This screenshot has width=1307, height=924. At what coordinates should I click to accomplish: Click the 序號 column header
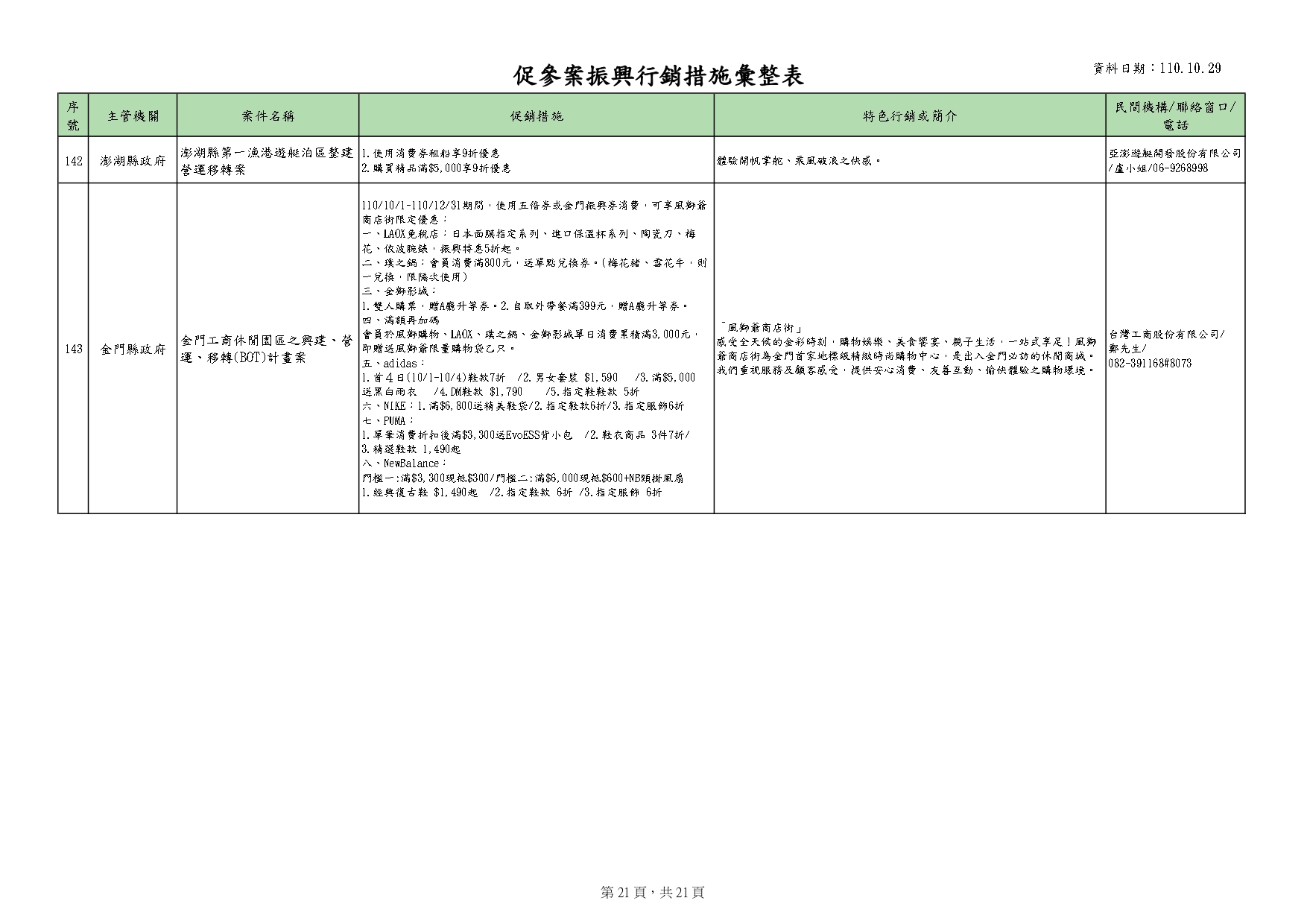click(73, 115)
